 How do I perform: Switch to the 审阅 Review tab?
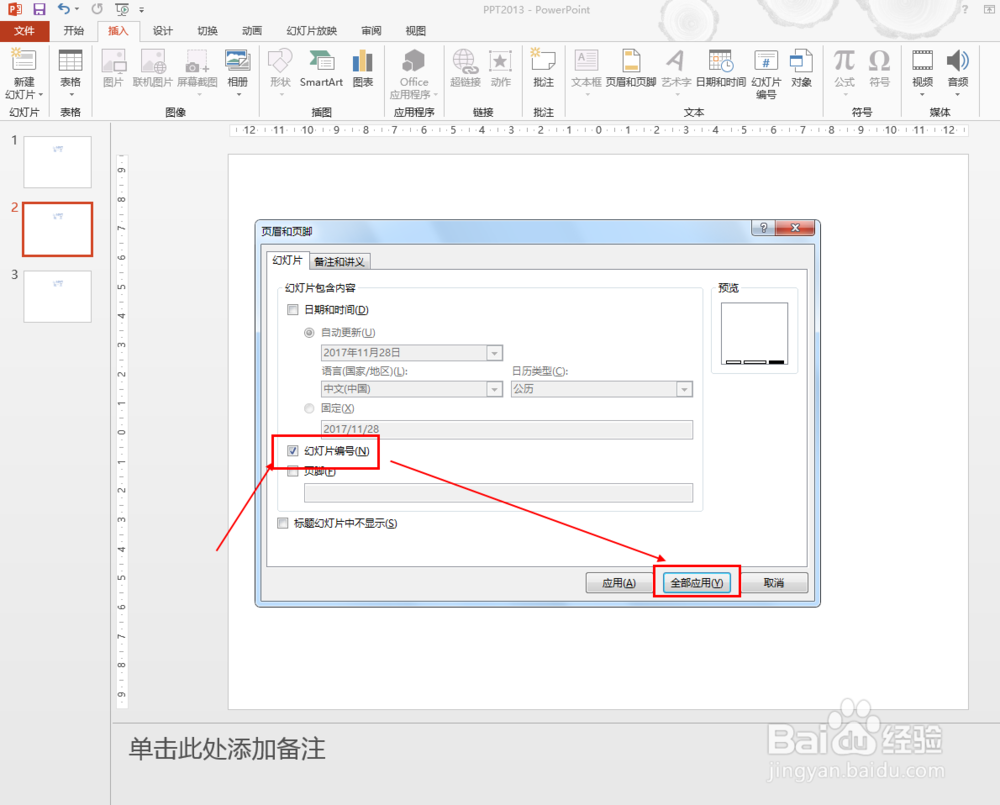tap(371, 31)
